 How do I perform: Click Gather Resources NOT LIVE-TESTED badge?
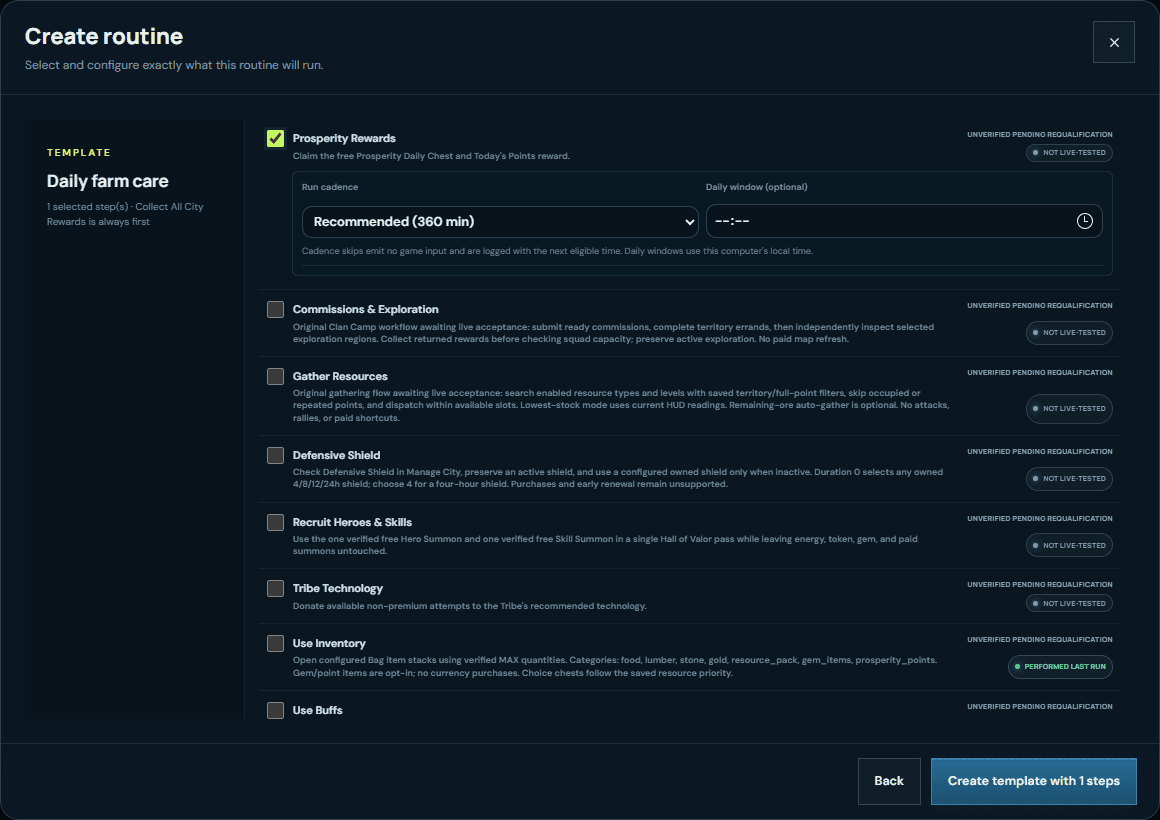tap(1069, 409)
